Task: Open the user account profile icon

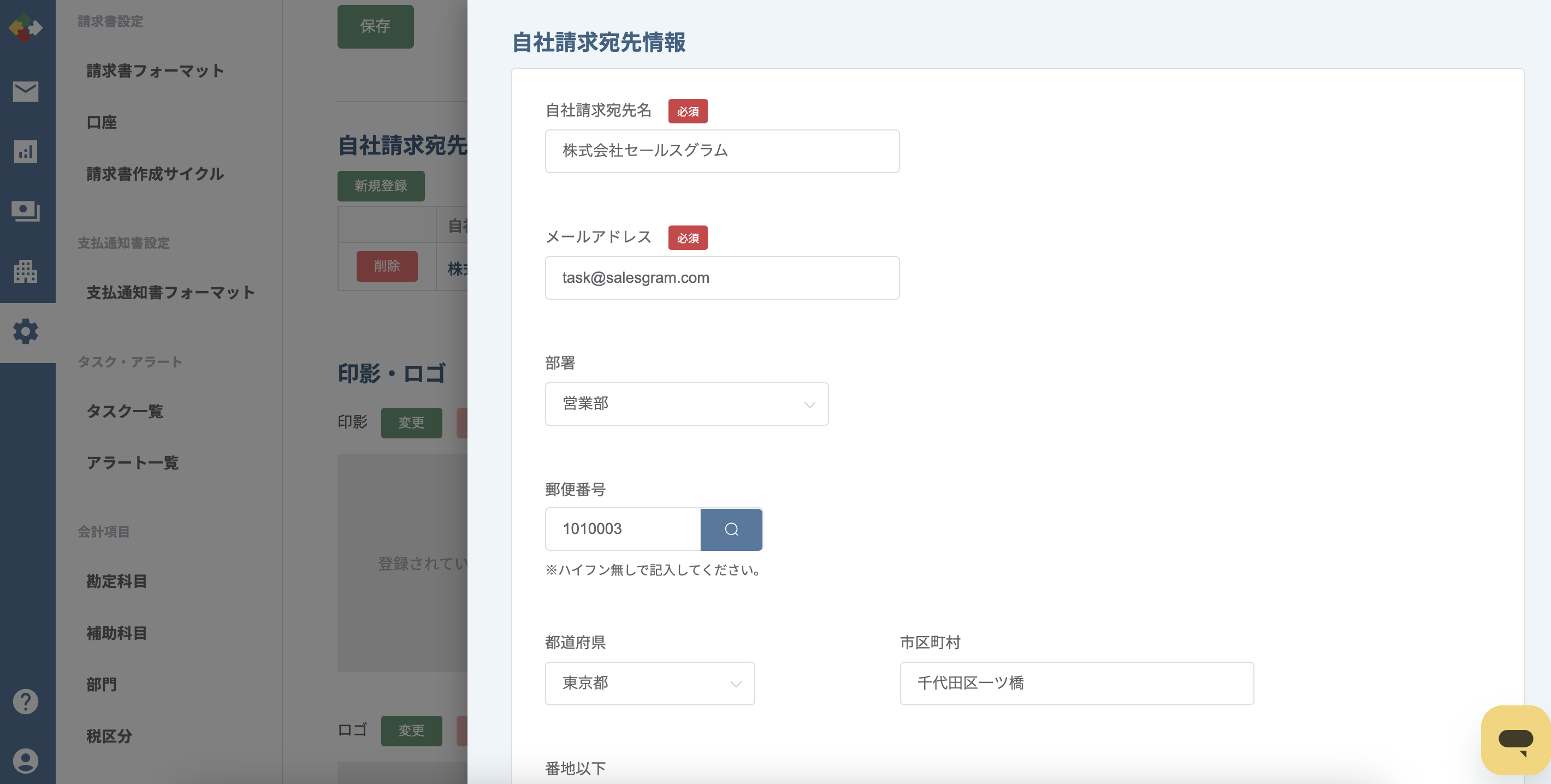Action: pyautogui.click(x=25, y=761)
